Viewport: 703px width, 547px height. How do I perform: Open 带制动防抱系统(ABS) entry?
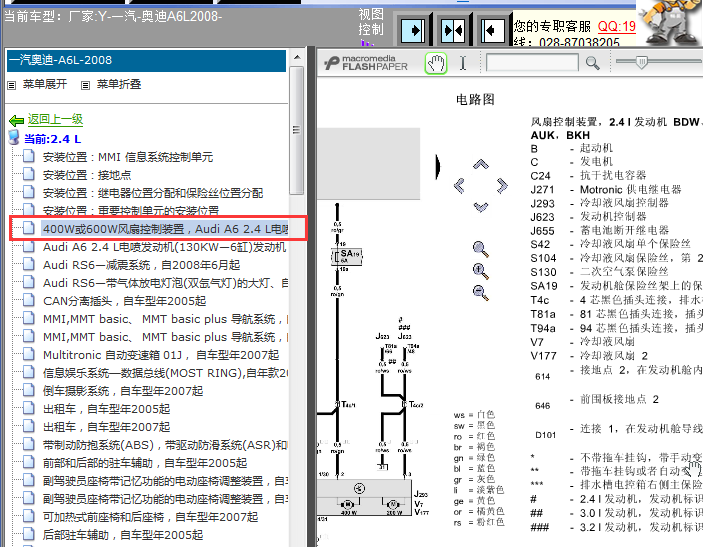pyautogui.click(x=165, y=445)
